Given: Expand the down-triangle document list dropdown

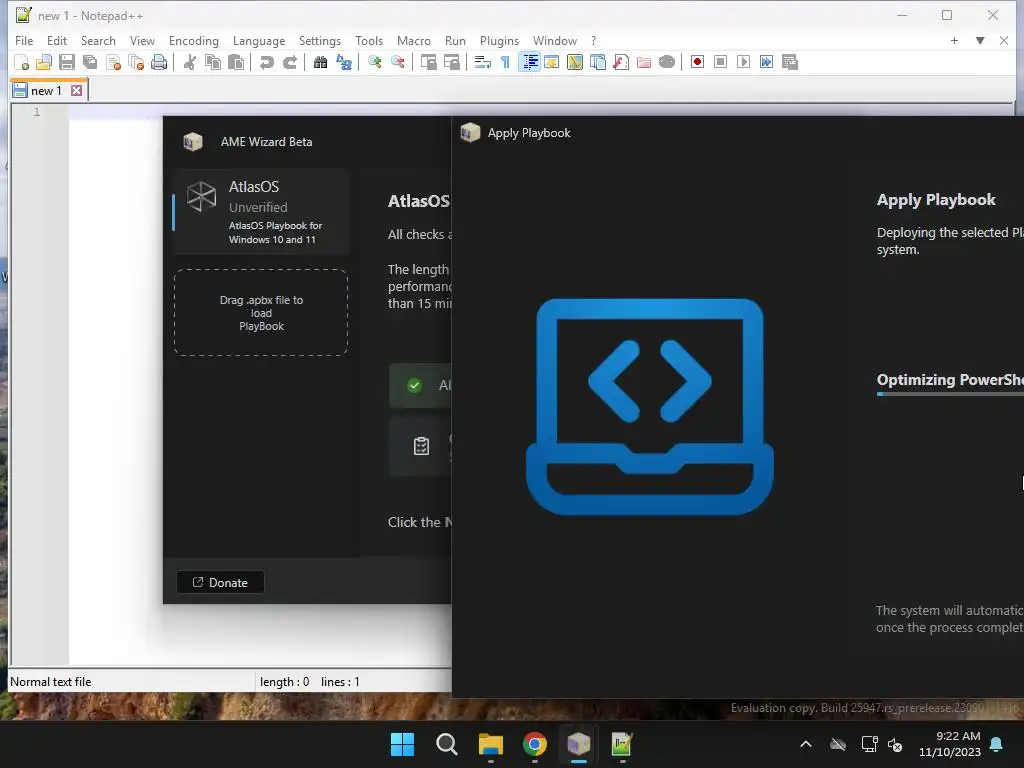Looking at the screenshot, I should coord(980,40).
